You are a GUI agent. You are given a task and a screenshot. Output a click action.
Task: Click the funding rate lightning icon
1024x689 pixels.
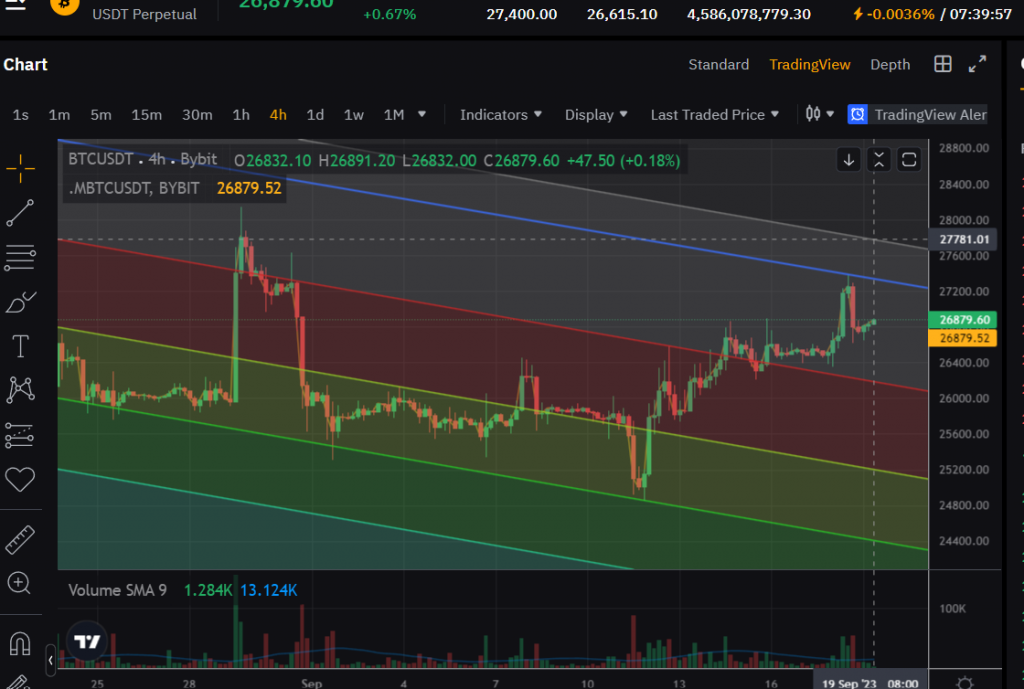click(x=858, y=14)
